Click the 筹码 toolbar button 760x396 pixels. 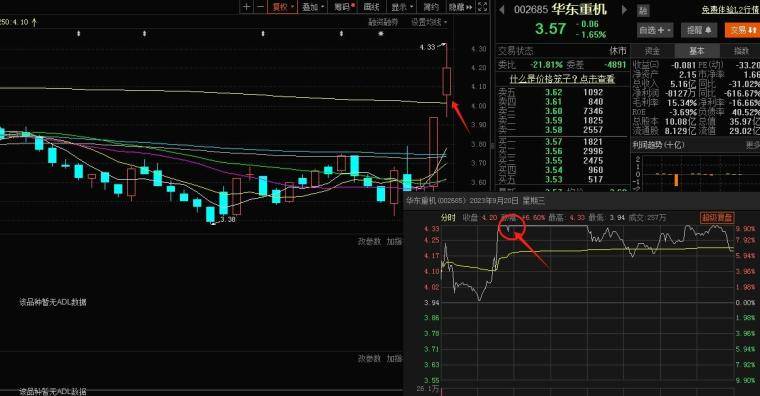pos(344,7)
